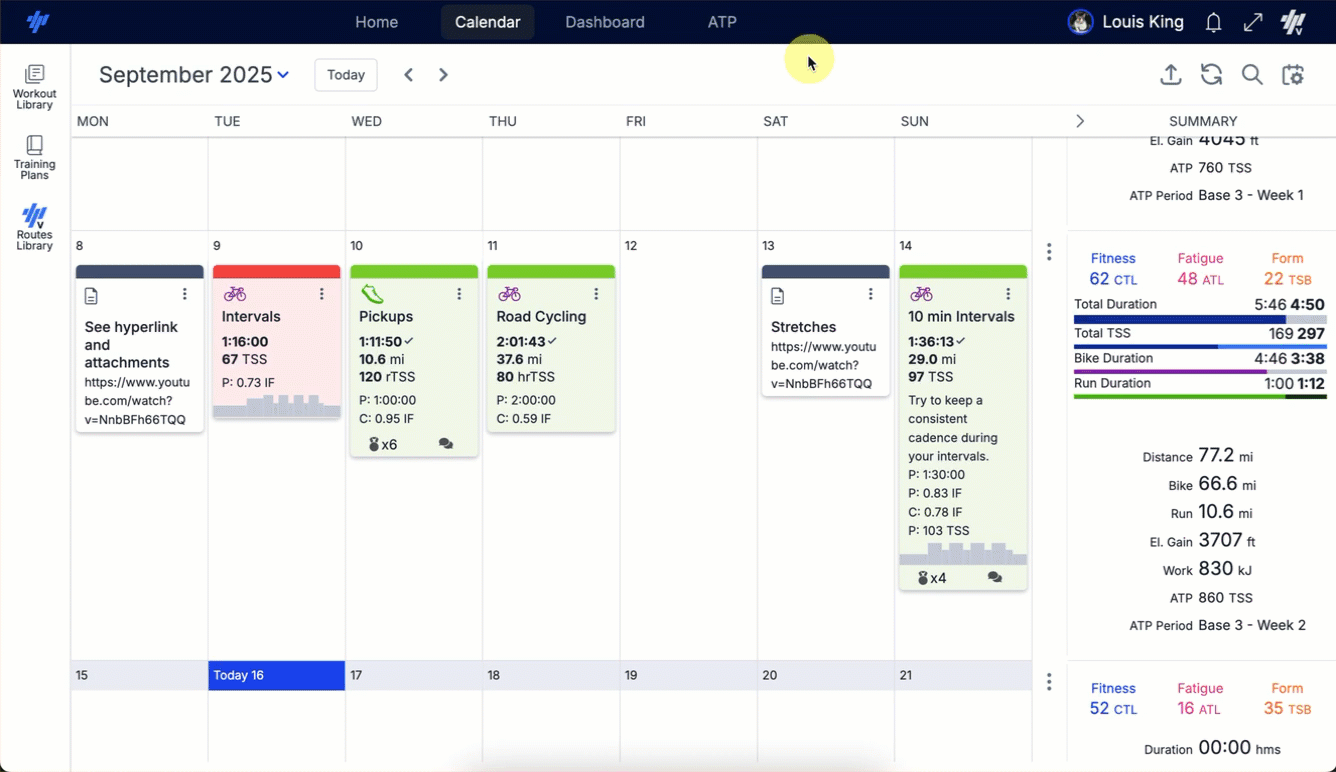Switch to the Dashboard tab
The width and height of the screenshot is (1336, 772).
pyautogui.click(x=604, y=22)
